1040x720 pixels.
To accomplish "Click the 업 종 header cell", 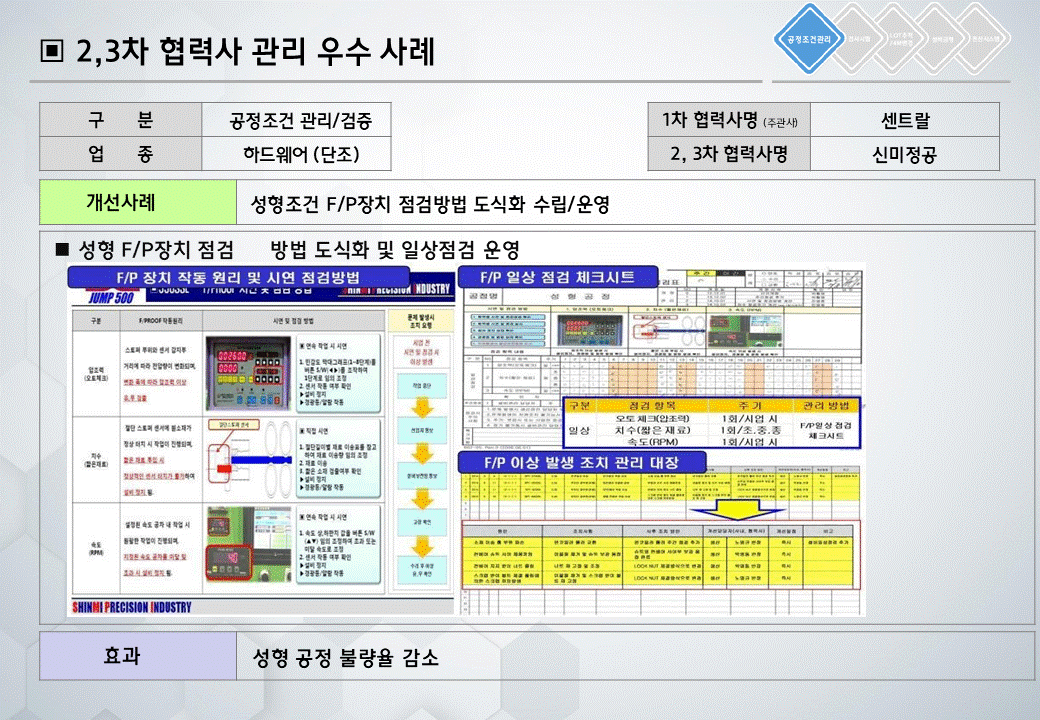I will pyautogui.click(x=121, y=154).
